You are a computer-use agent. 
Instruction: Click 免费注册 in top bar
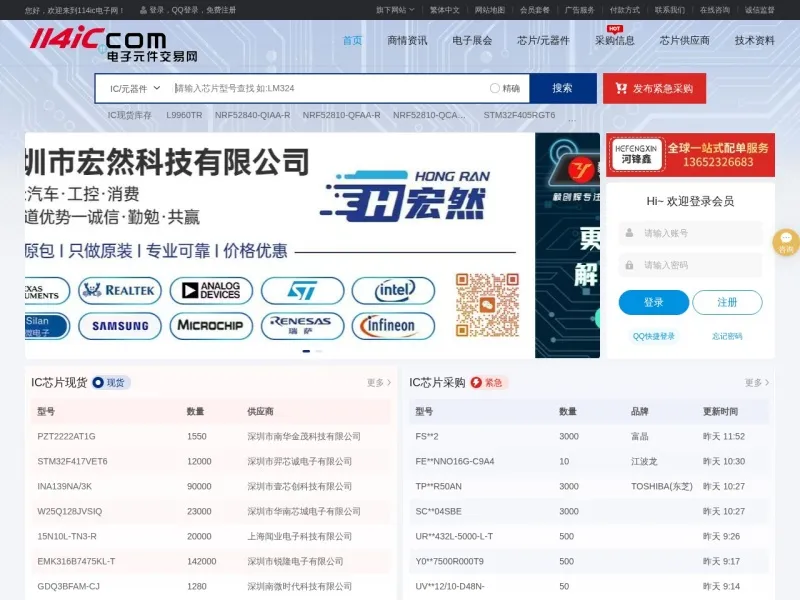coord(221,10)
